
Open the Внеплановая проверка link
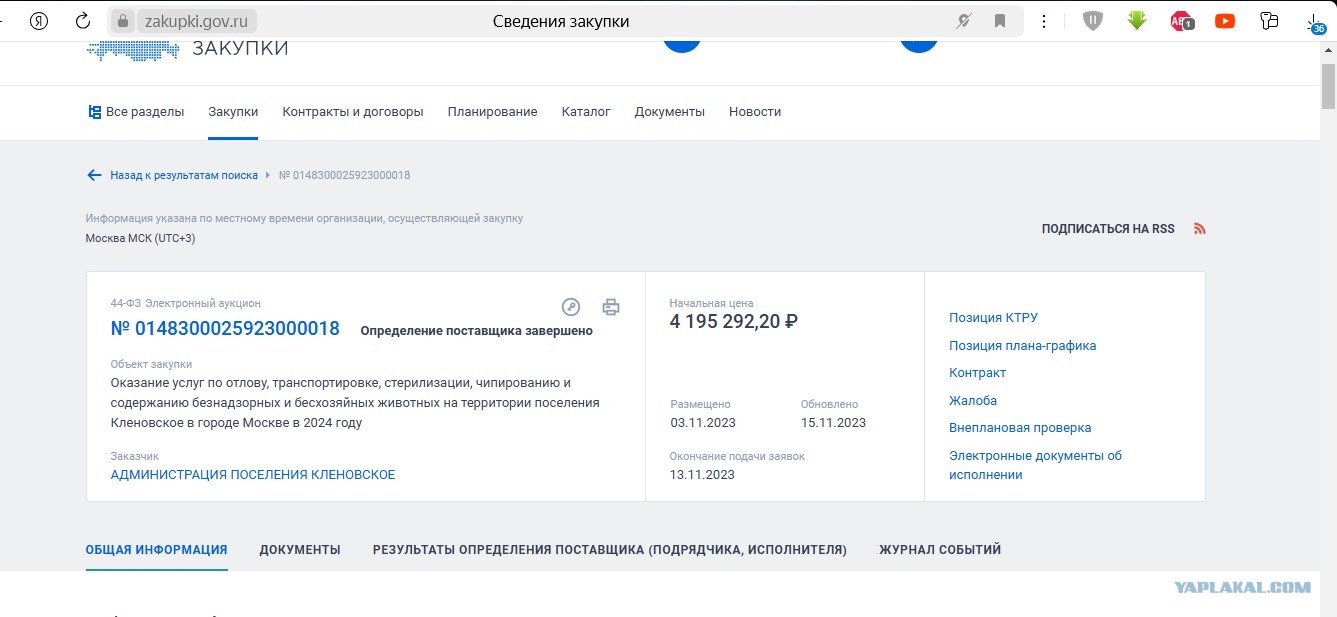click(1020, 428)
